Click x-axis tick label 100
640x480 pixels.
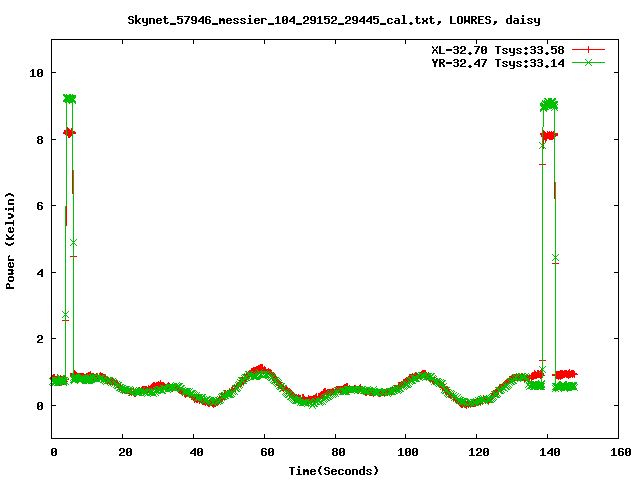click(408, 452)
